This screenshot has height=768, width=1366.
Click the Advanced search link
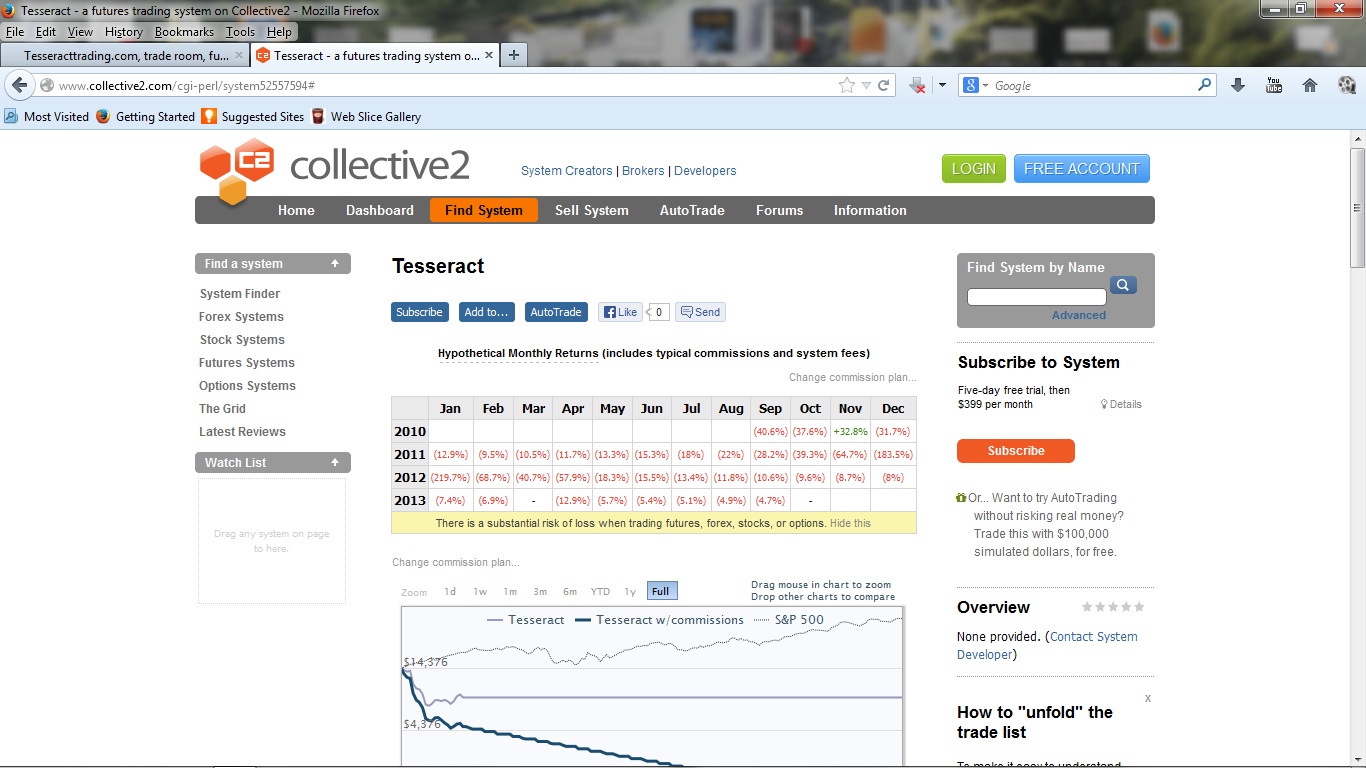point(1079,315)
